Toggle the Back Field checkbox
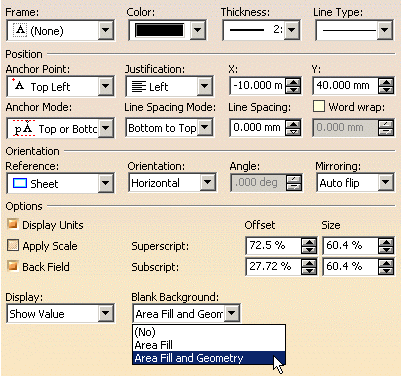 tap(13, 266)
